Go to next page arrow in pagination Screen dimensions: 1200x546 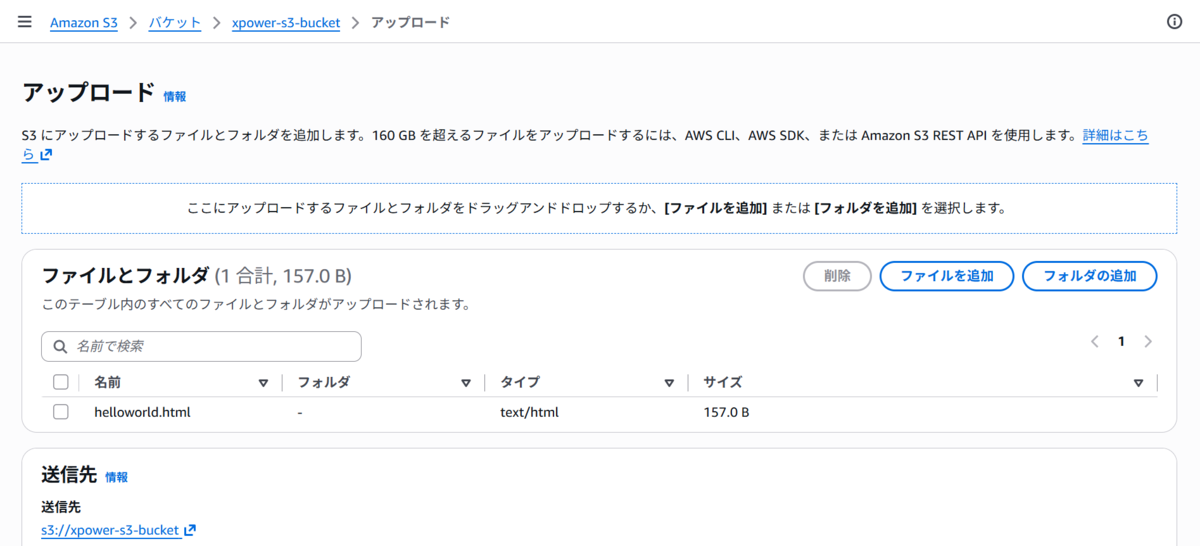1148,341
